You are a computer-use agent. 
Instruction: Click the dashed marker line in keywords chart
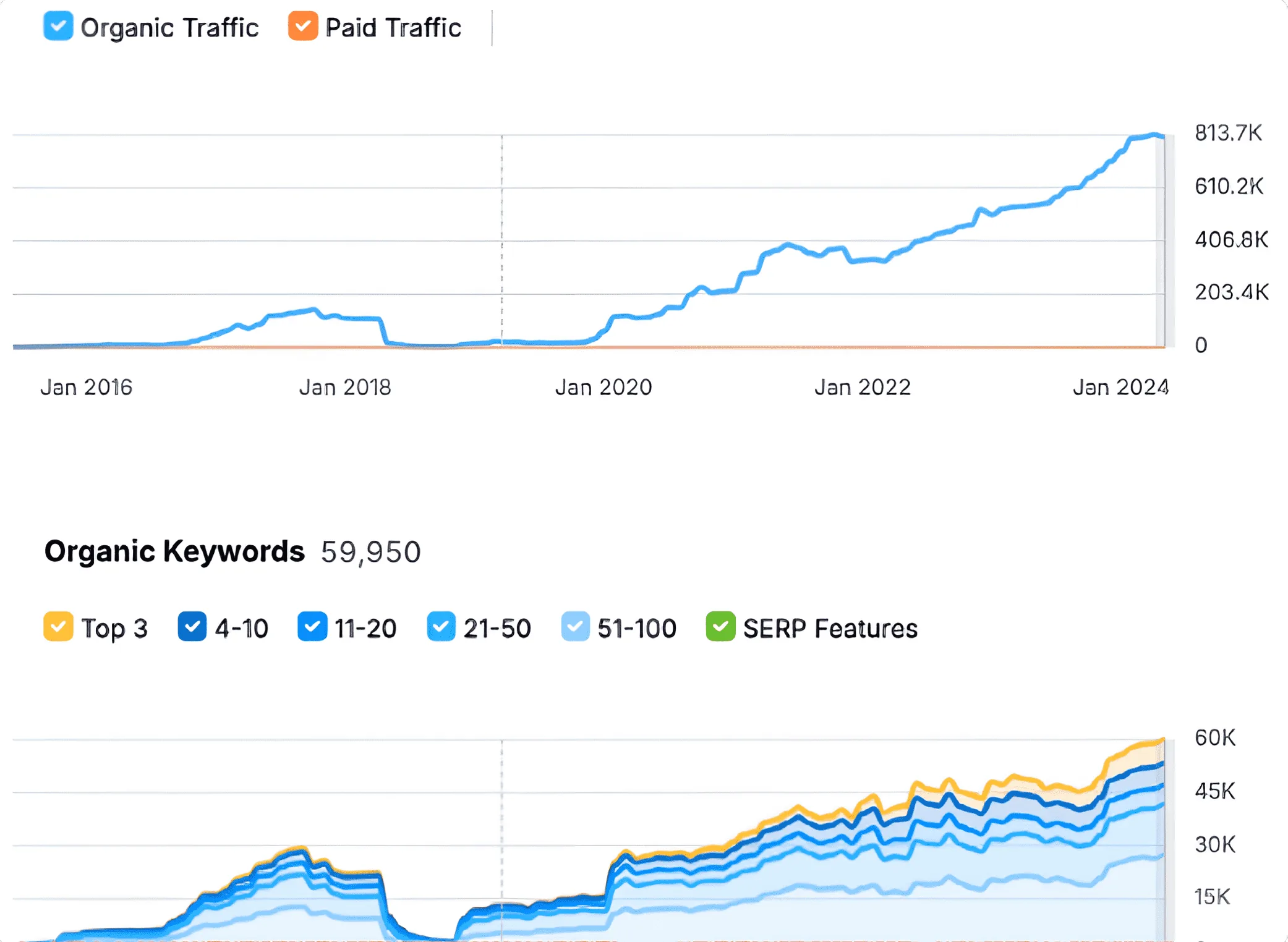pyautogui.click(x=501, y=841)
